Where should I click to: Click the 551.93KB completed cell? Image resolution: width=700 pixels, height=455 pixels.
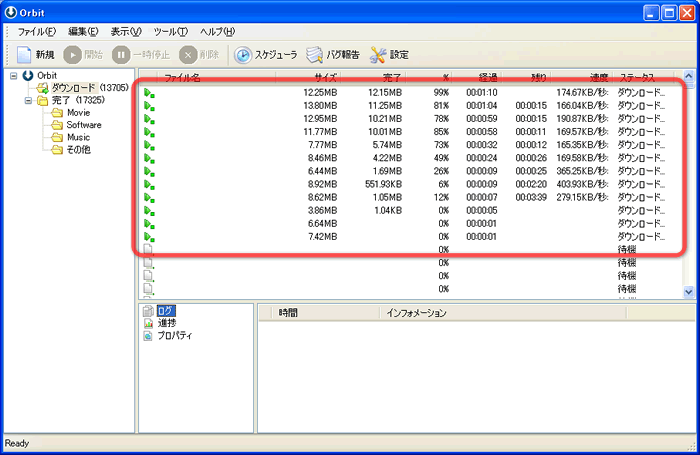click(x=383, y=184)
